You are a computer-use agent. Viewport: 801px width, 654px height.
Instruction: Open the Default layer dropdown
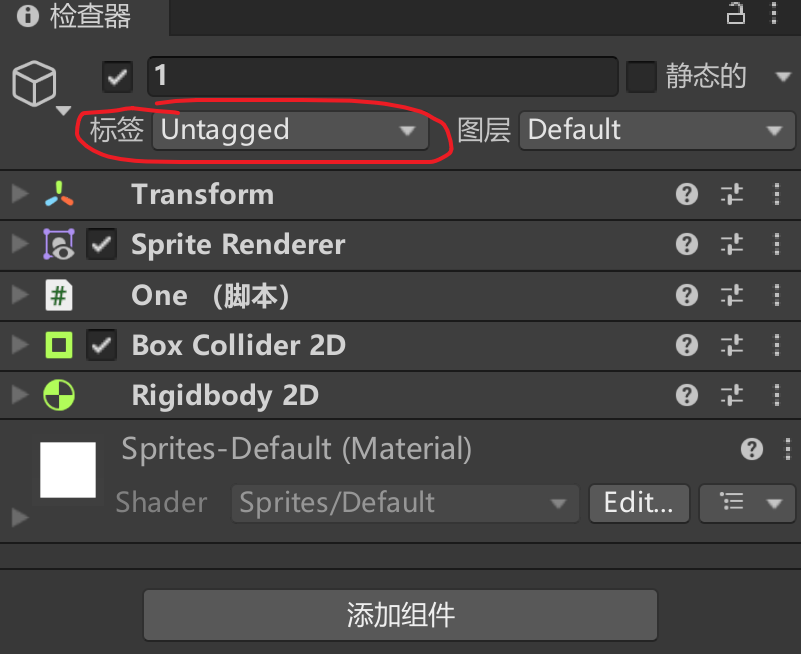[x=657, y=130]
